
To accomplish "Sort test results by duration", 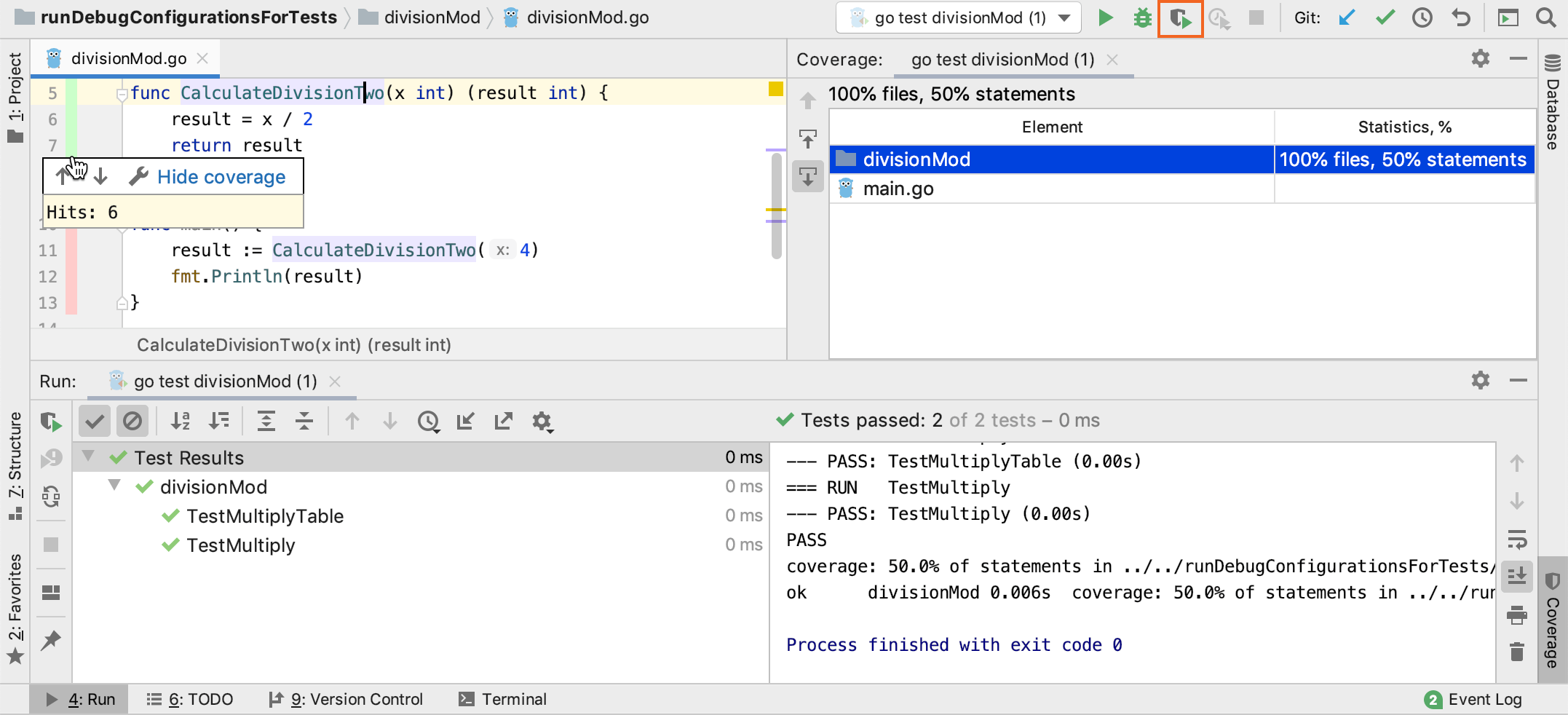I will pos(218,421).
